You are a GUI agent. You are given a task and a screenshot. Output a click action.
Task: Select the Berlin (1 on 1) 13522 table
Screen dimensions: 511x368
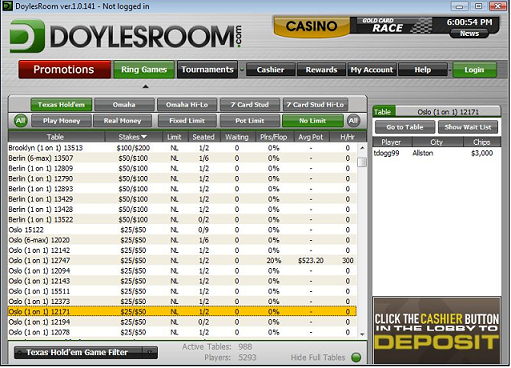tap(182, 219)
